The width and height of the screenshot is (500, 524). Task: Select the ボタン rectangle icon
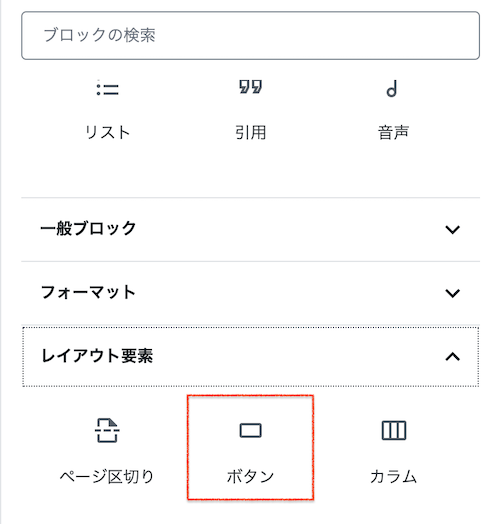tap(250, 430)
